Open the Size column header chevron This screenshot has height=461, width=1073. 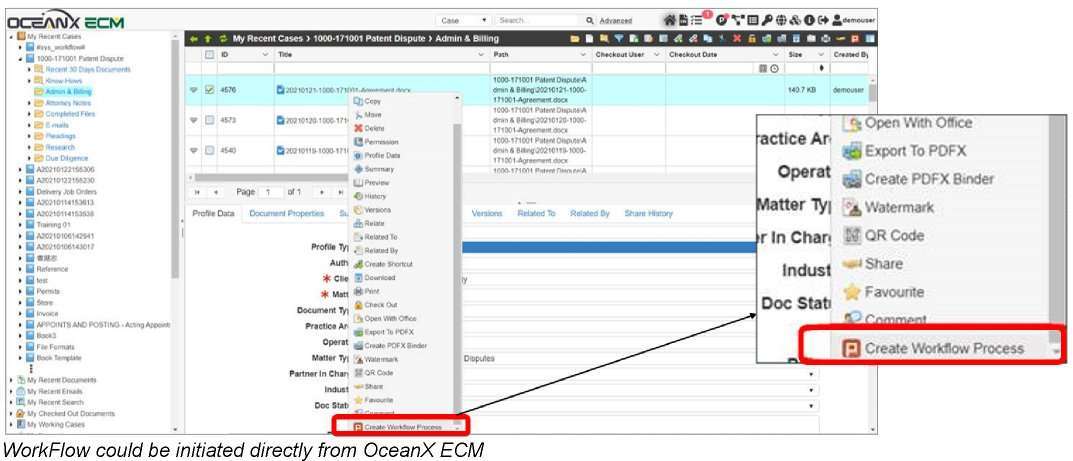(x=820, y=55)
